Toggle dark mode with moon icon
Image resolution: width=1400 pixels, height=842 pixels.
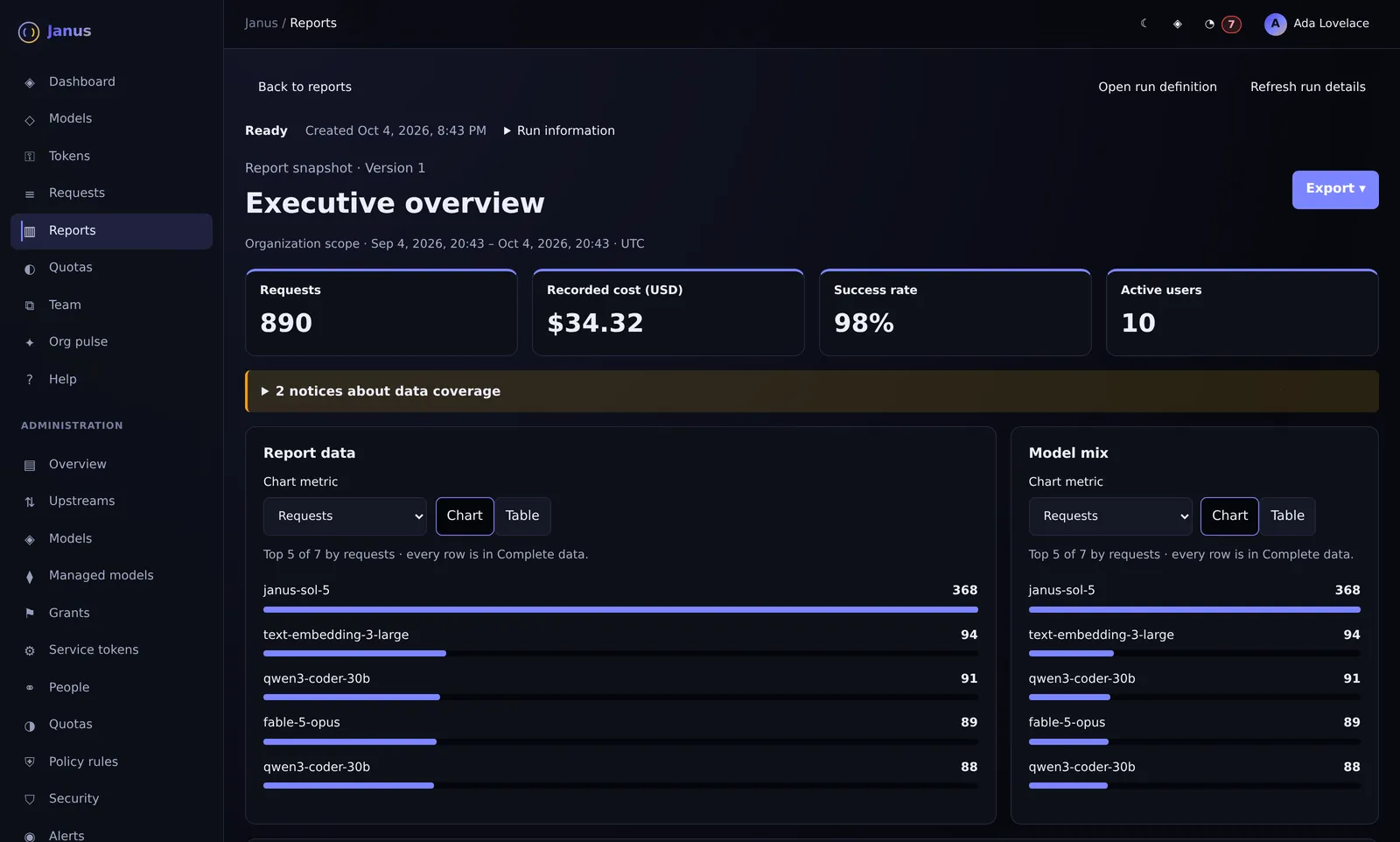pos(1144,24)
